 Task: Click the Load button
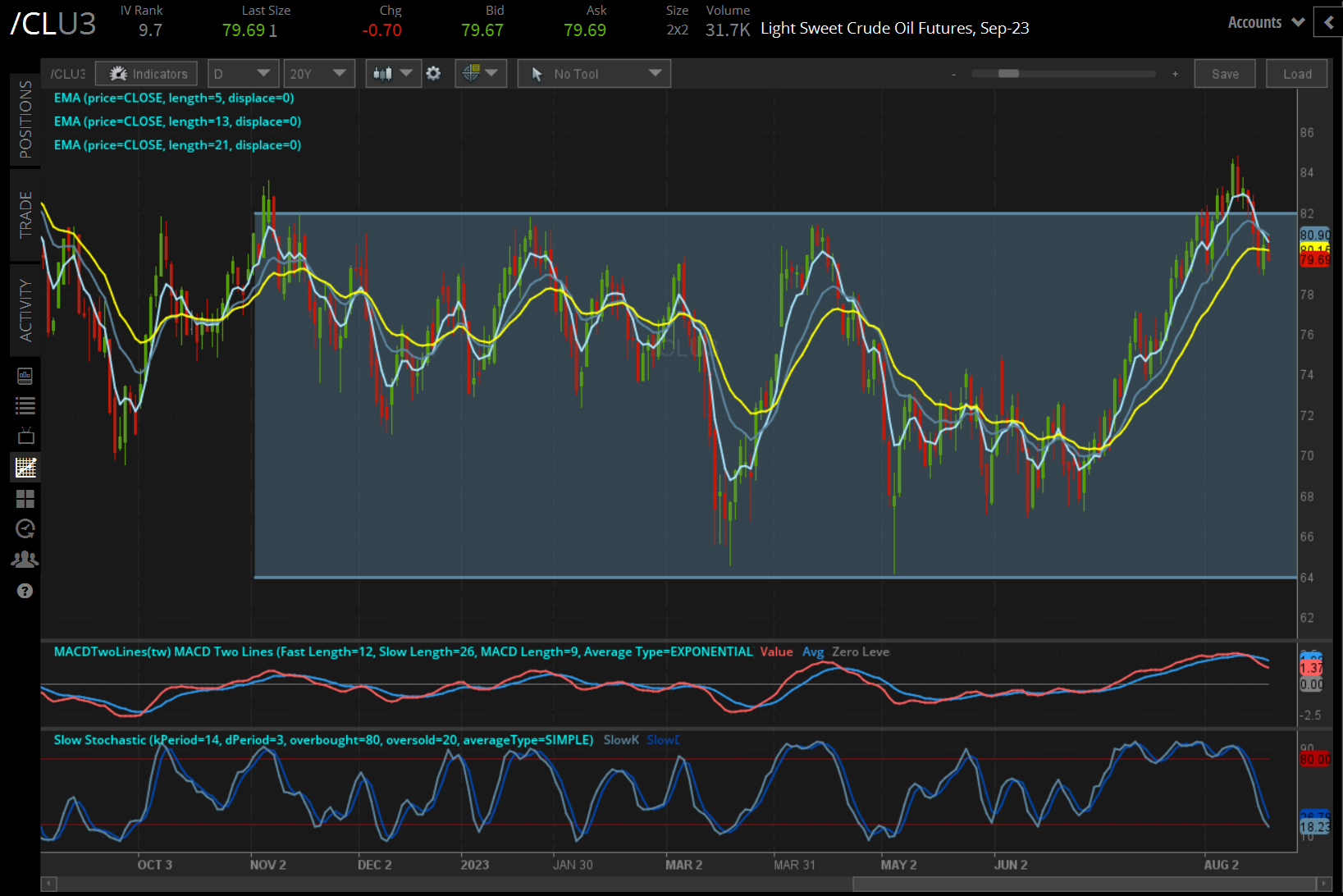tap(1296, 73)
